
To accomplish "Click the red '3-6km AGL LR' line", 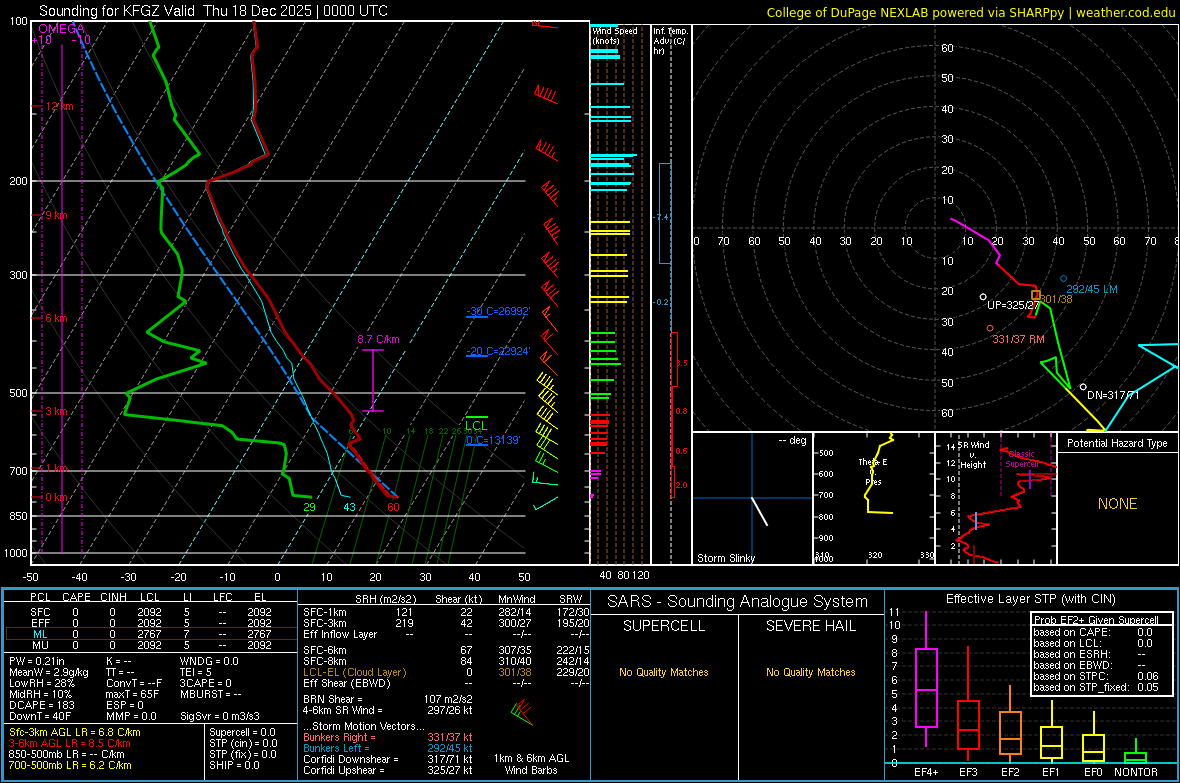I will pos(70,743).
